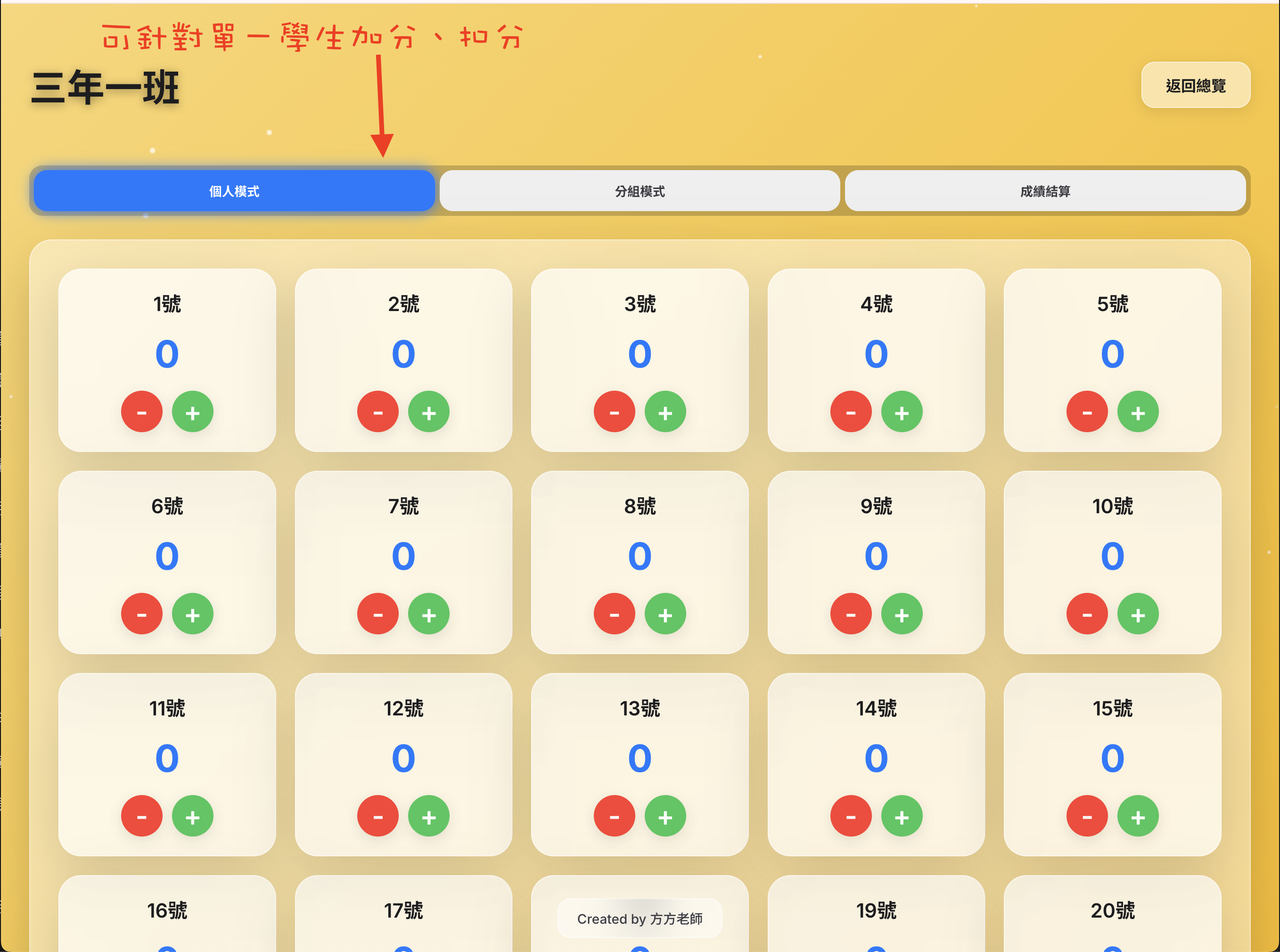Subtract a point from student 5號
This screenshot has height=952, width=1280.
coord(1087,411)
